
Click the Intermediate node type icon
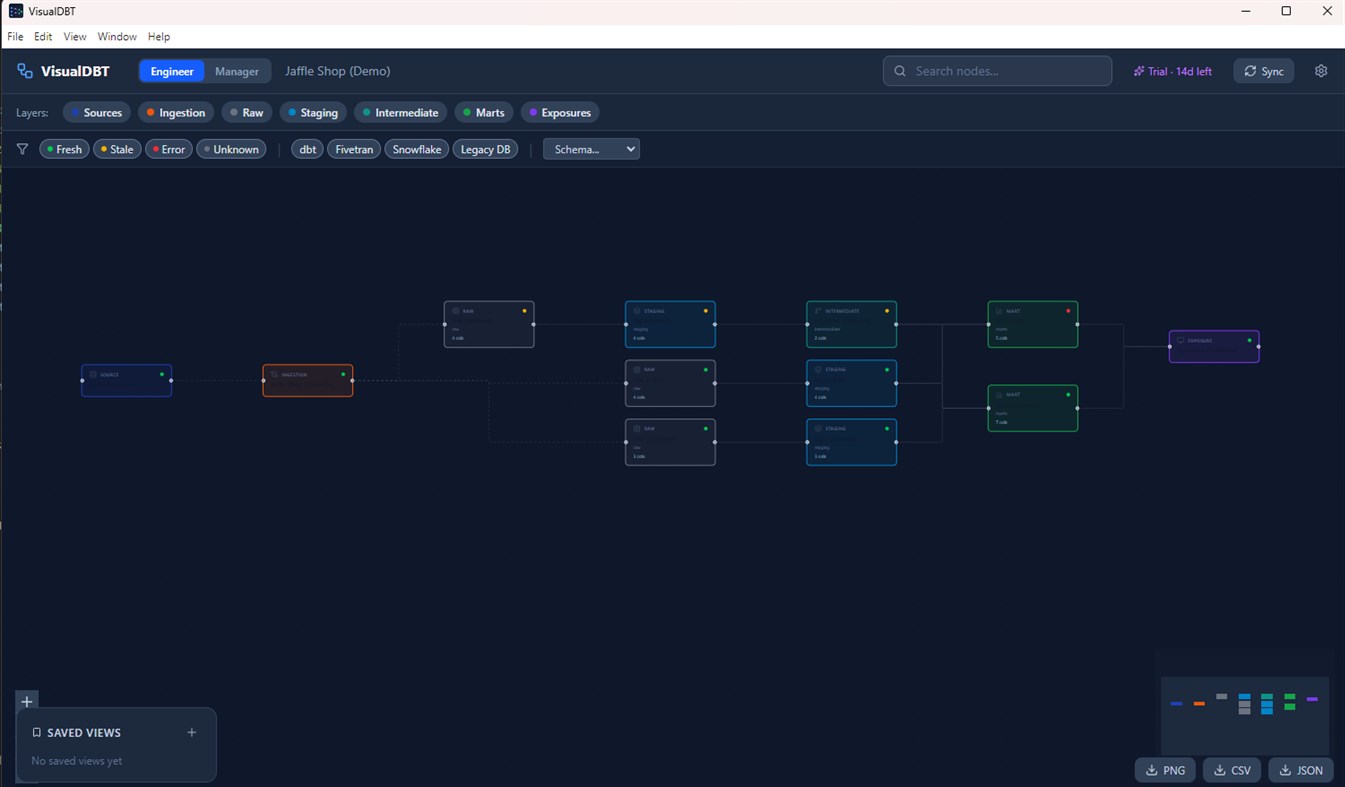tap(818, 311)
